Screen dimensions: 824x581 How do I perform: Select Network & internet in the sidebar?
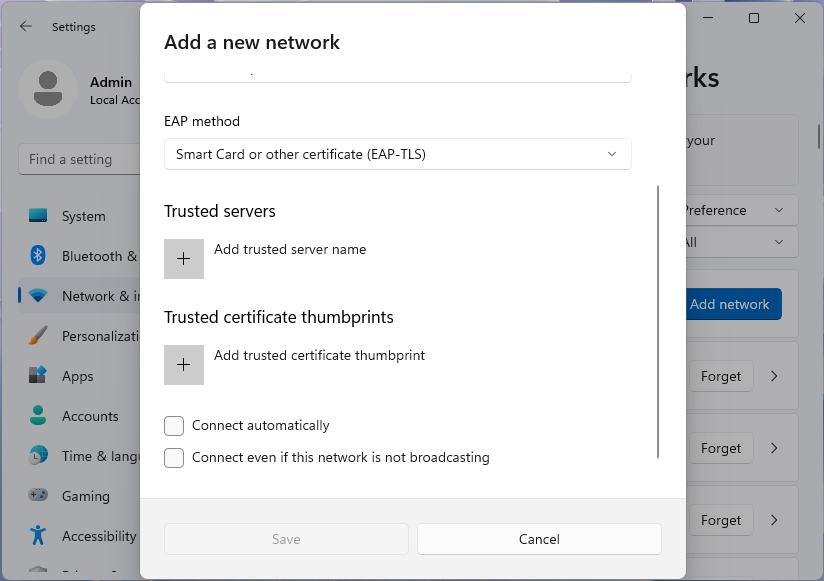[x=39, y=296]
